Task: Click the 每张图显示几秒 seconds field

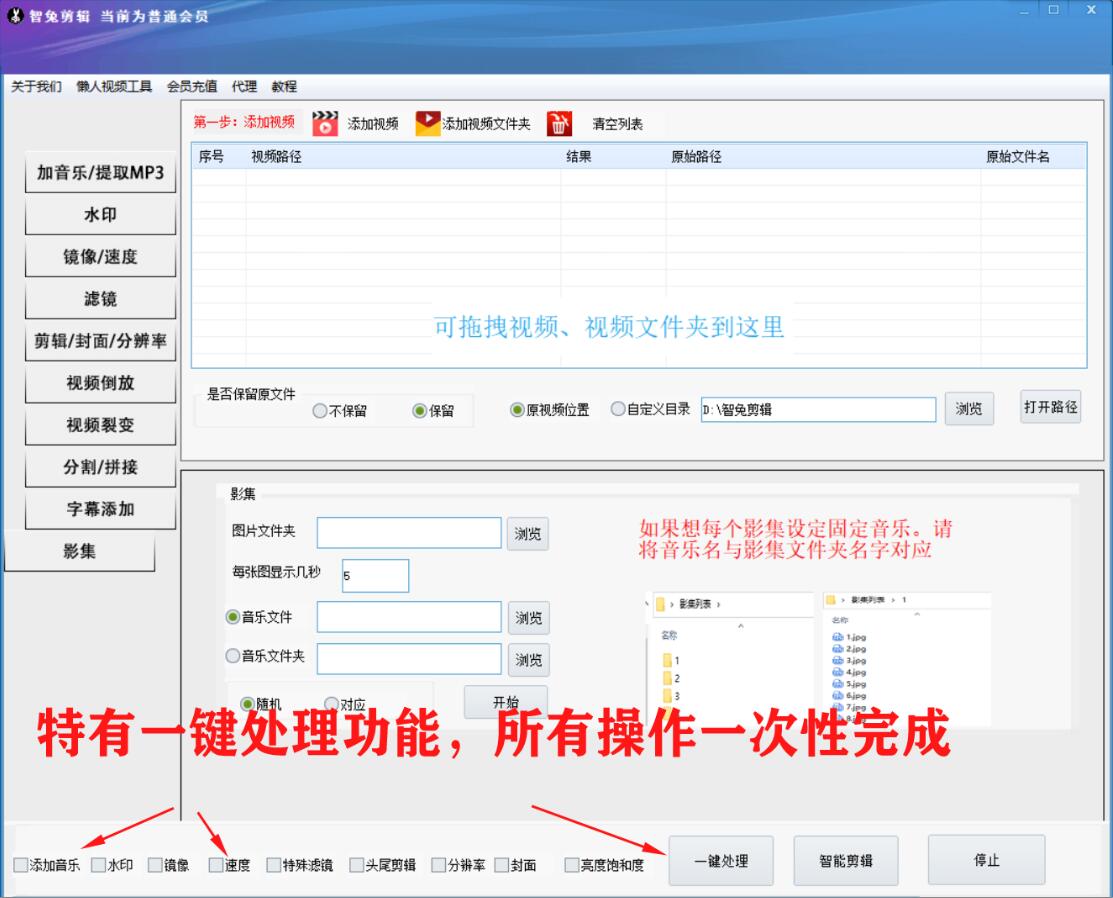Action: pyautogui.click(x=375, y=576)
